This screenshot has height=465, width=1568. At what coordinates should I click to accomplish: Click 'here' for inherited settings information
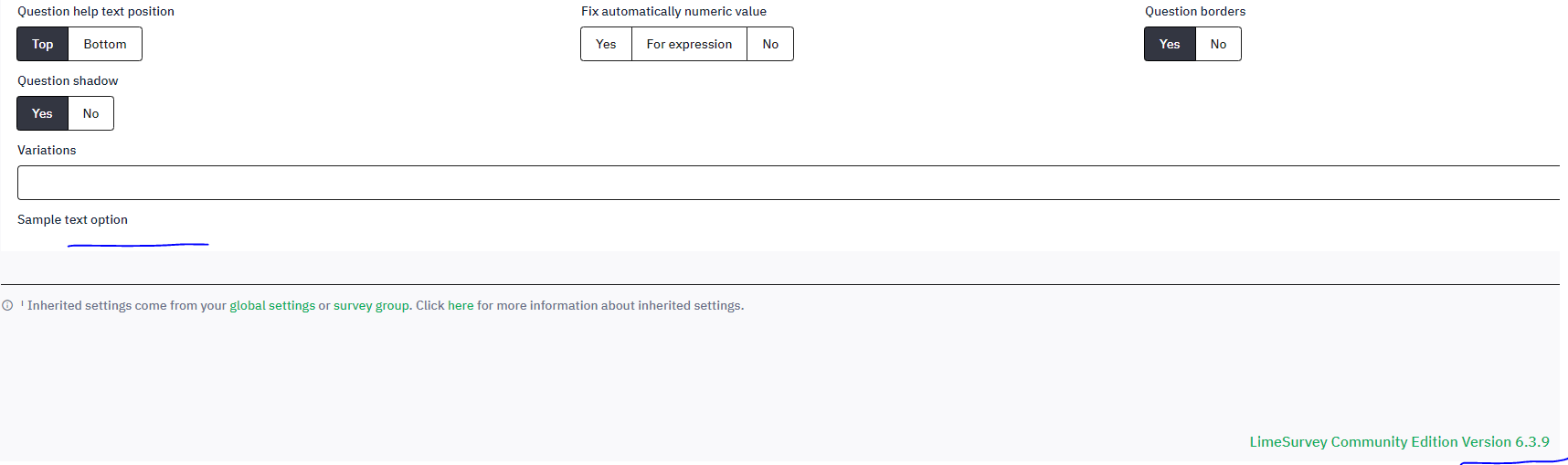point(461,306)
